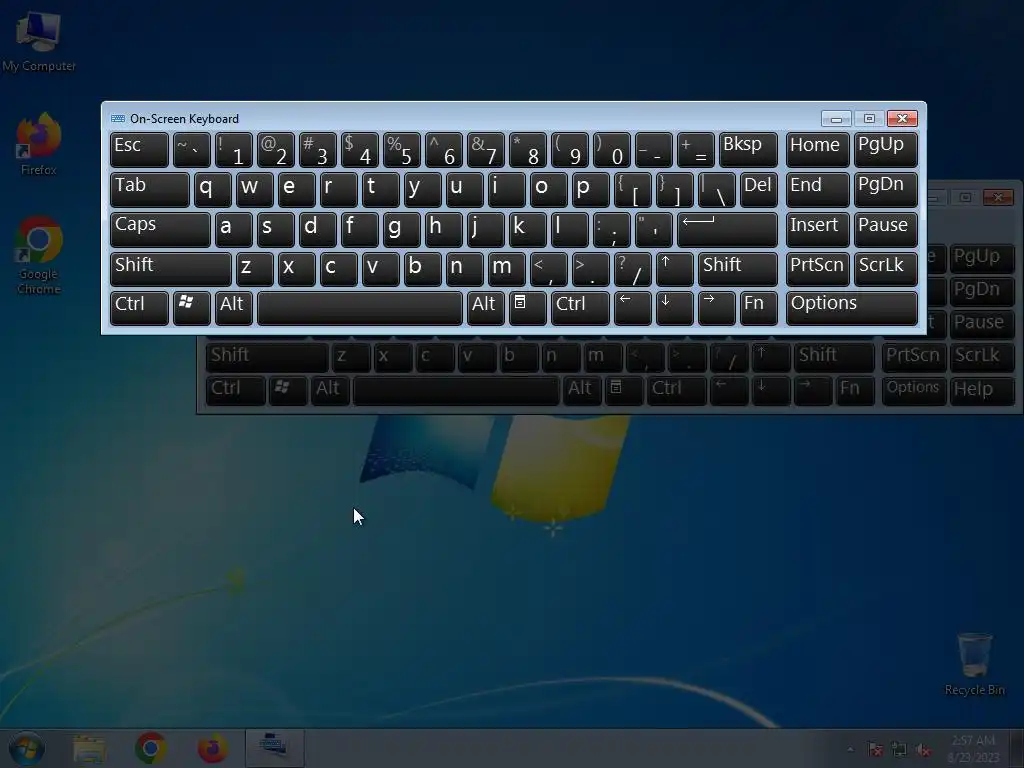The width and height of the screenshot is (1024, 768).
Task: Click the letter m key
Action: point(506,269)
